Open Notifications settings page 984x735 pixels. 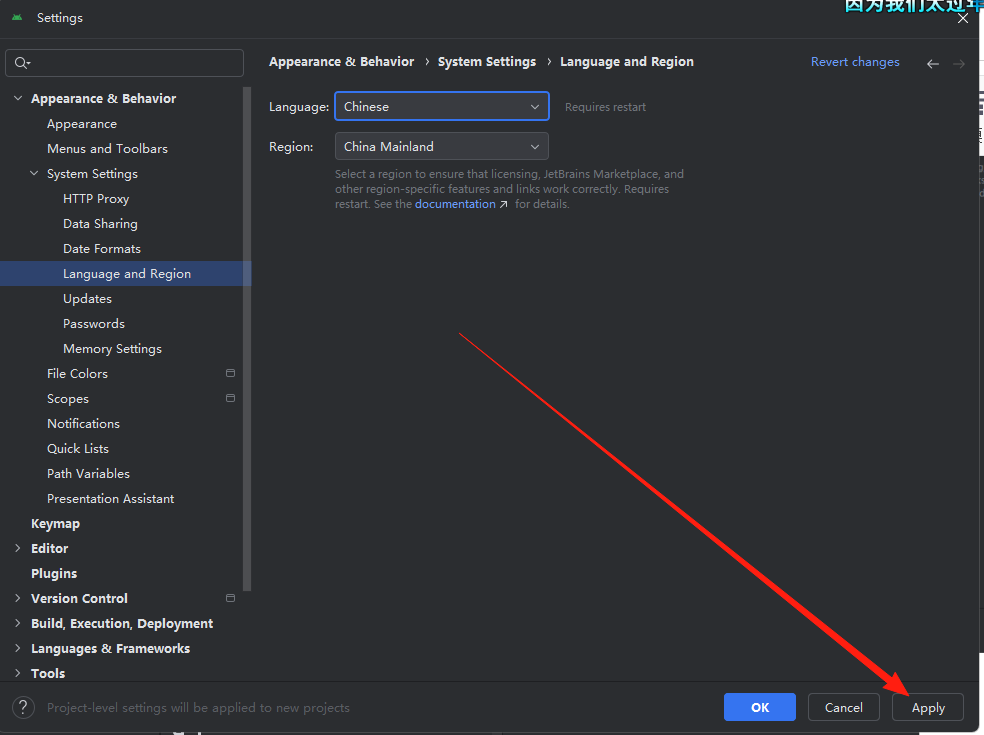(x=83, y=424)
